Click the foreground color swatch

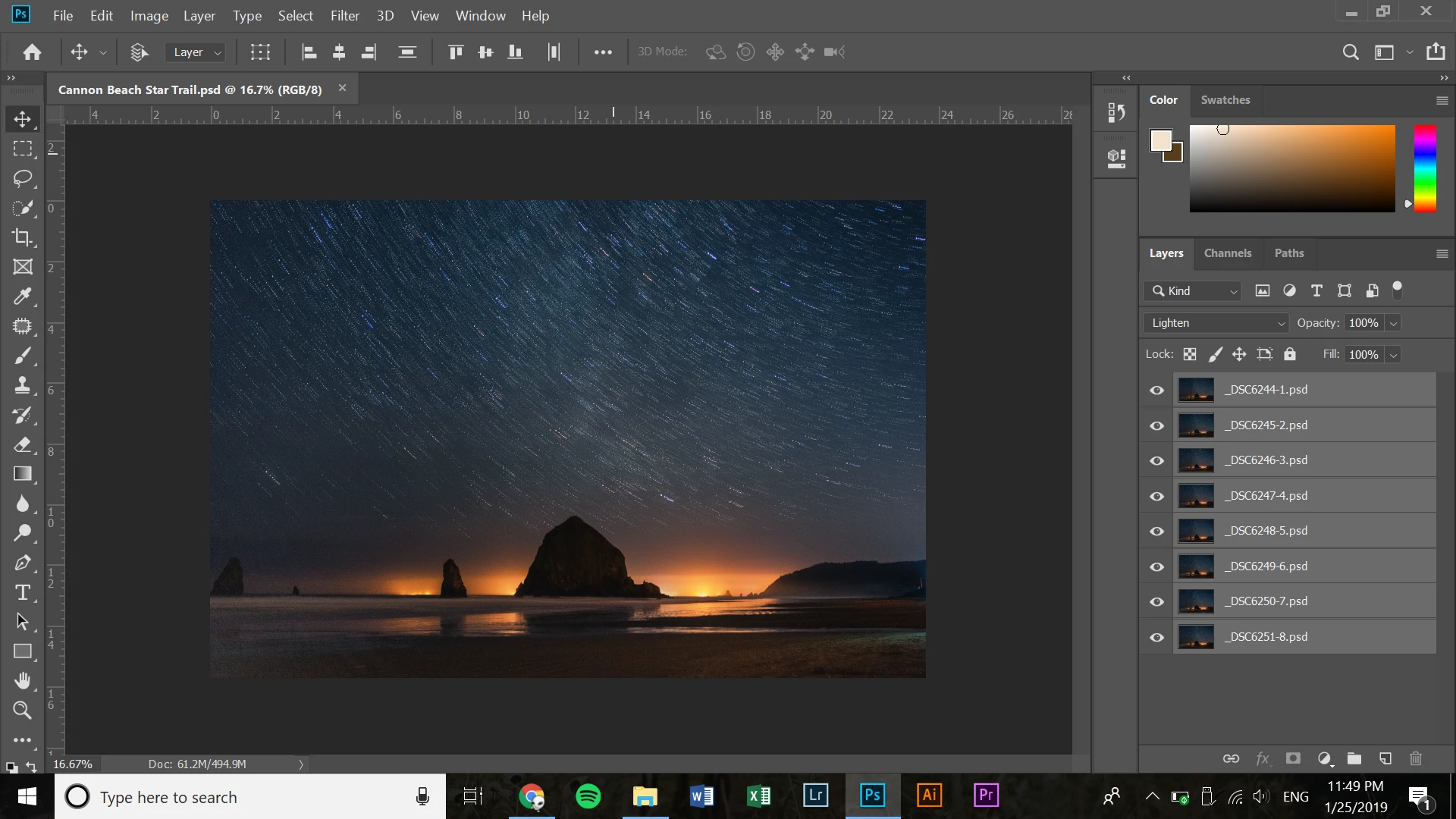click(1160, 140)
